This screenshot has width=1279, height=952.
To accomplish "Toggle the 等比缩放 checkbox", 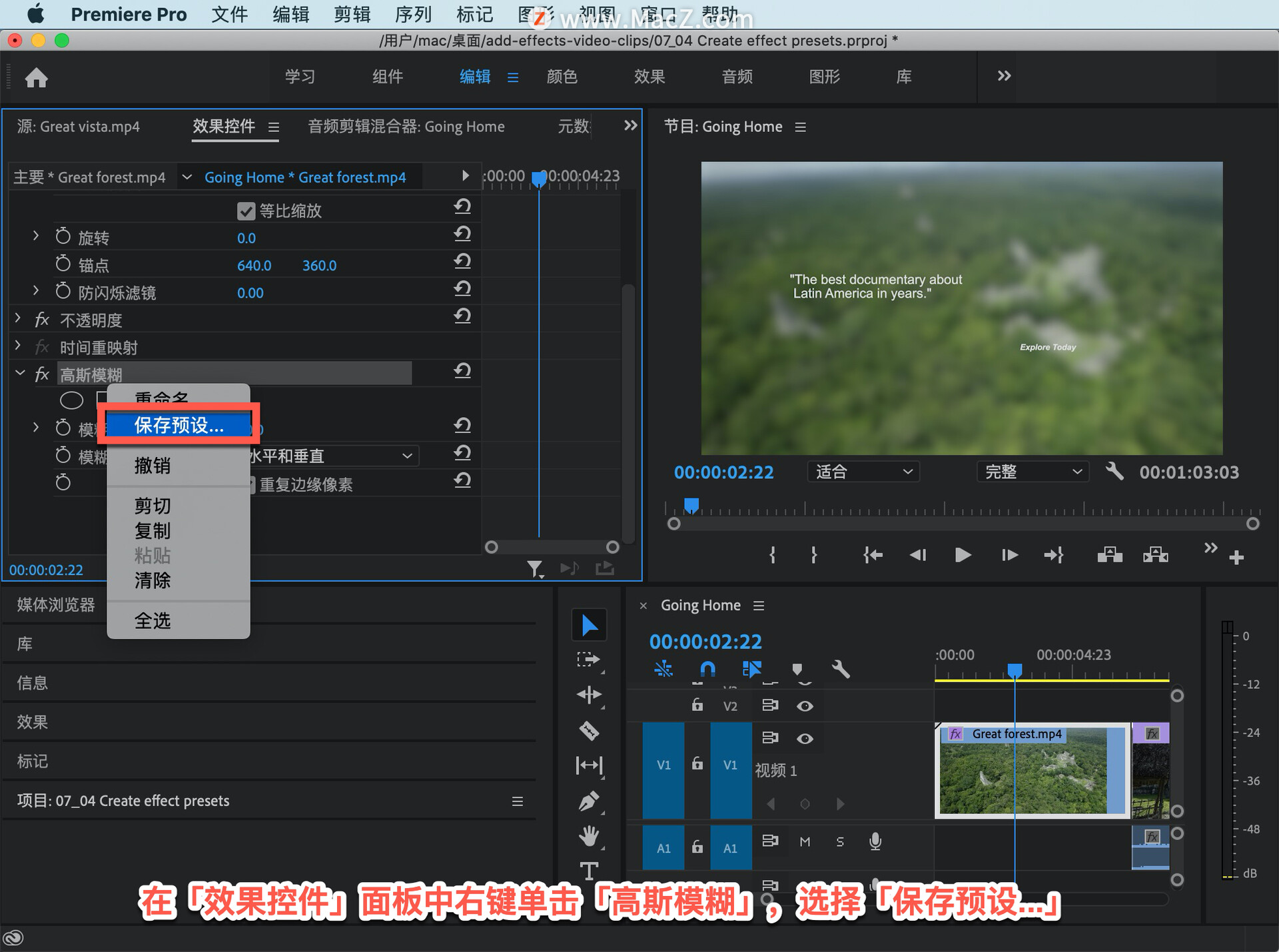I will 246,211.
